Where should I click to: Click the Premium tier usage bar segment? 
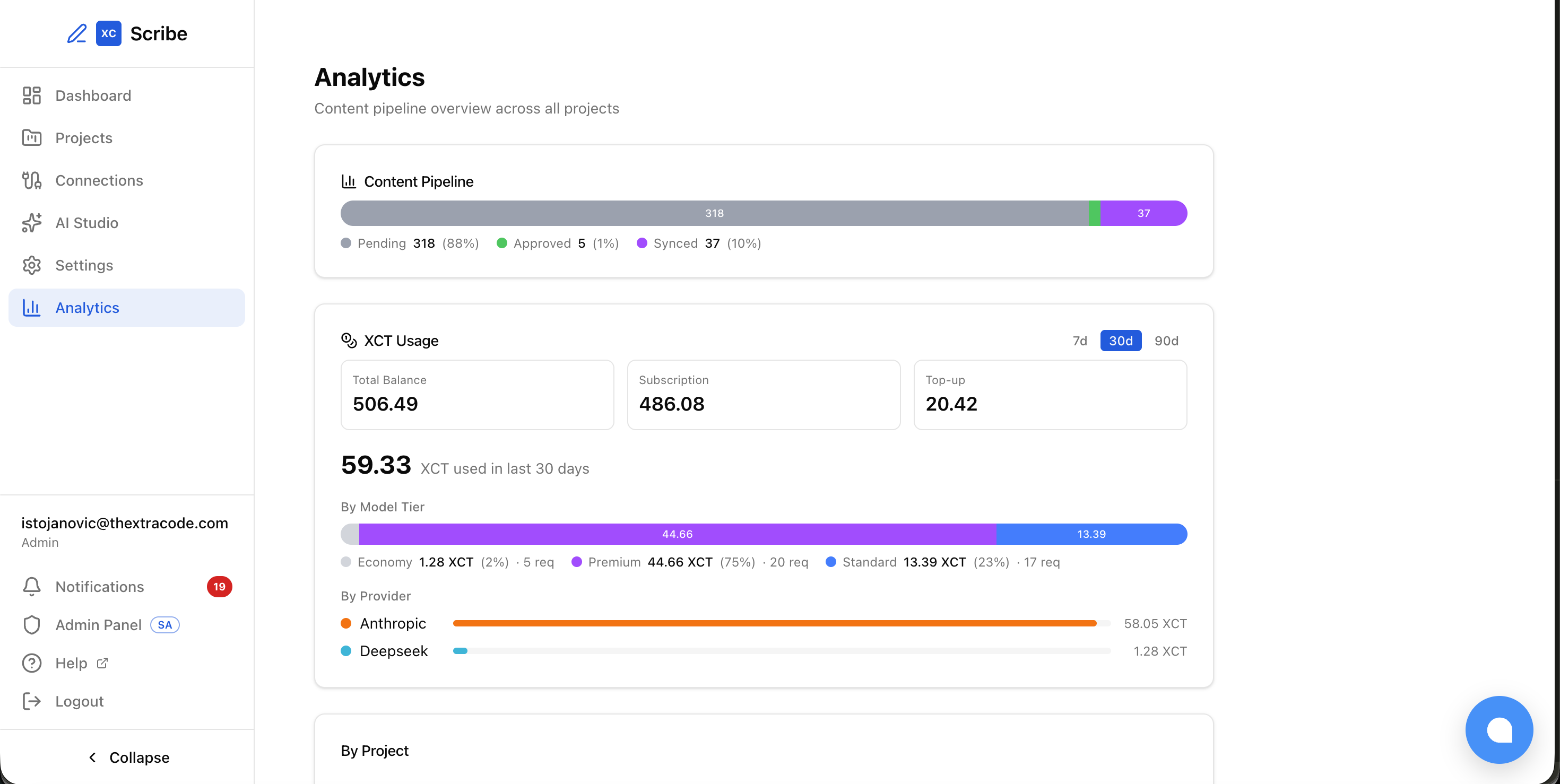point(677,534)
